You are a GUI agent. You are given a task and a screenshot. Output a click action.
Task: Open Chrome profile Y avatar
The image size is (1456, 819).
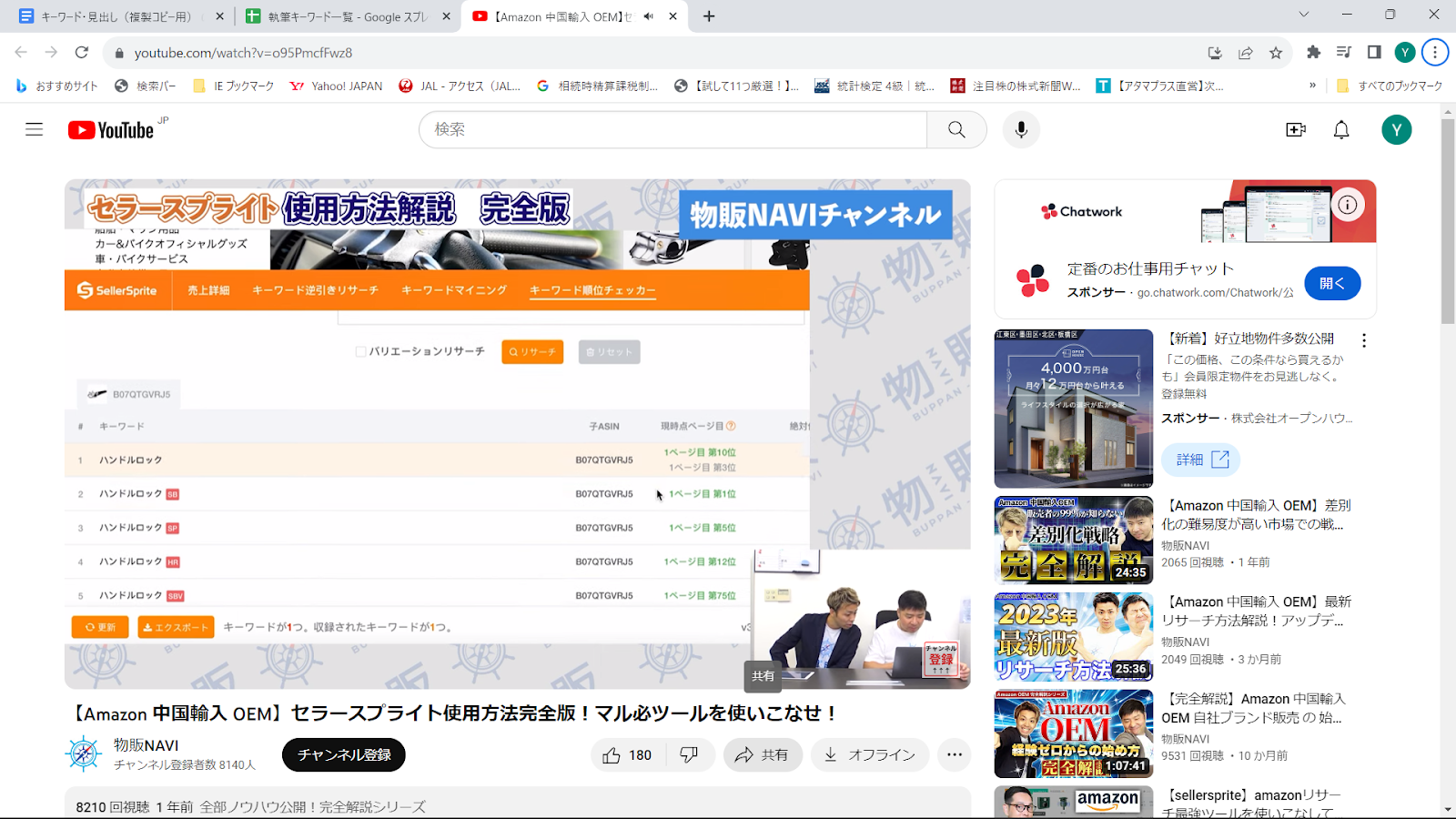pos(1405,53)
